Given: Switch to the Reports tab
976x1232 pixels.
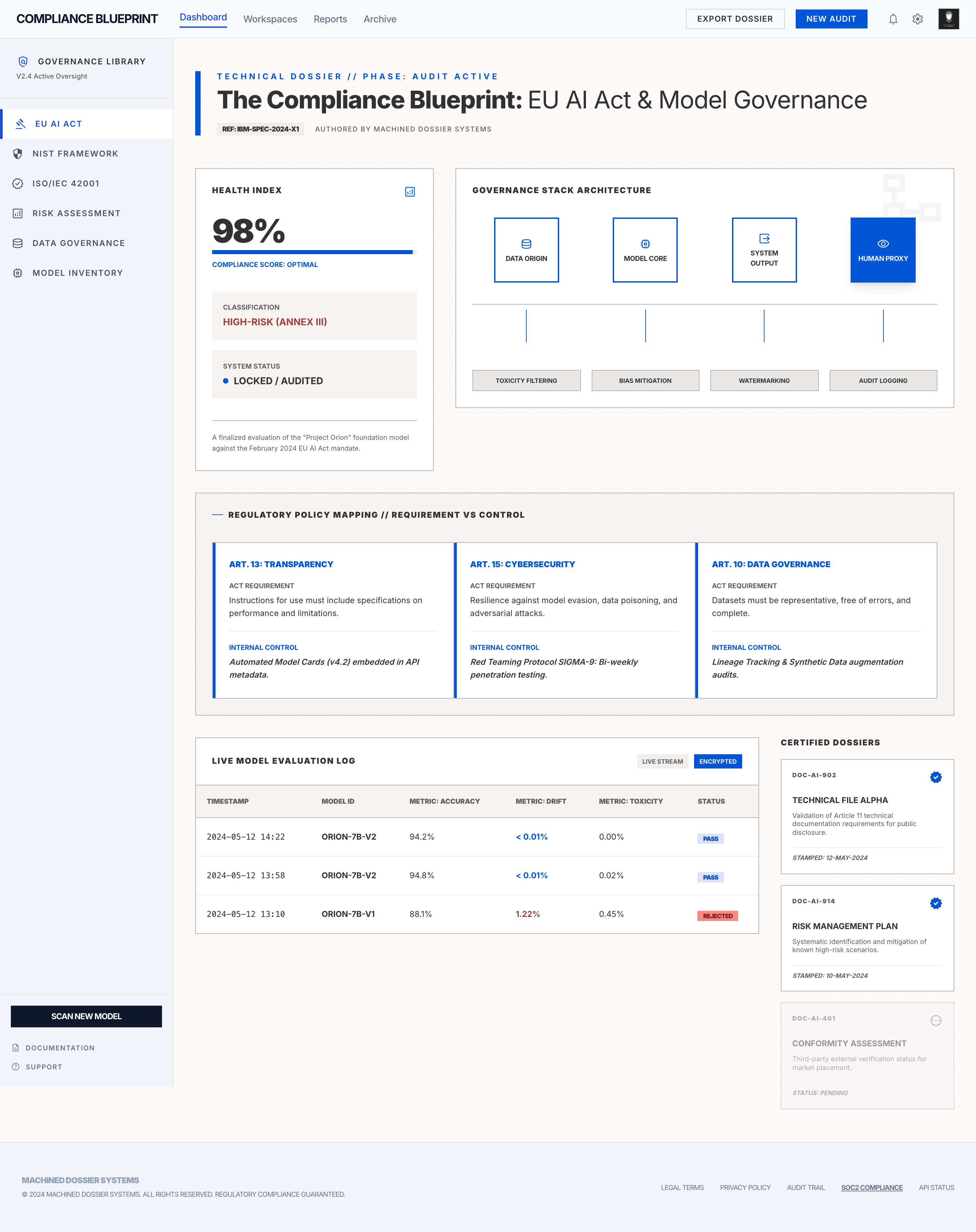Looking at the screenshot, I should click(x=330, y=19).
